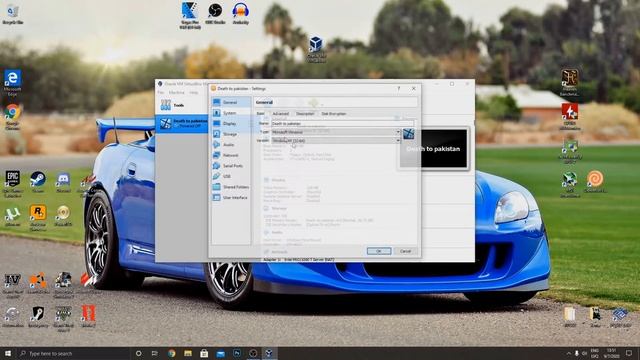
Task: Open Cortana from the taskbar
Action: click(138, 353)
